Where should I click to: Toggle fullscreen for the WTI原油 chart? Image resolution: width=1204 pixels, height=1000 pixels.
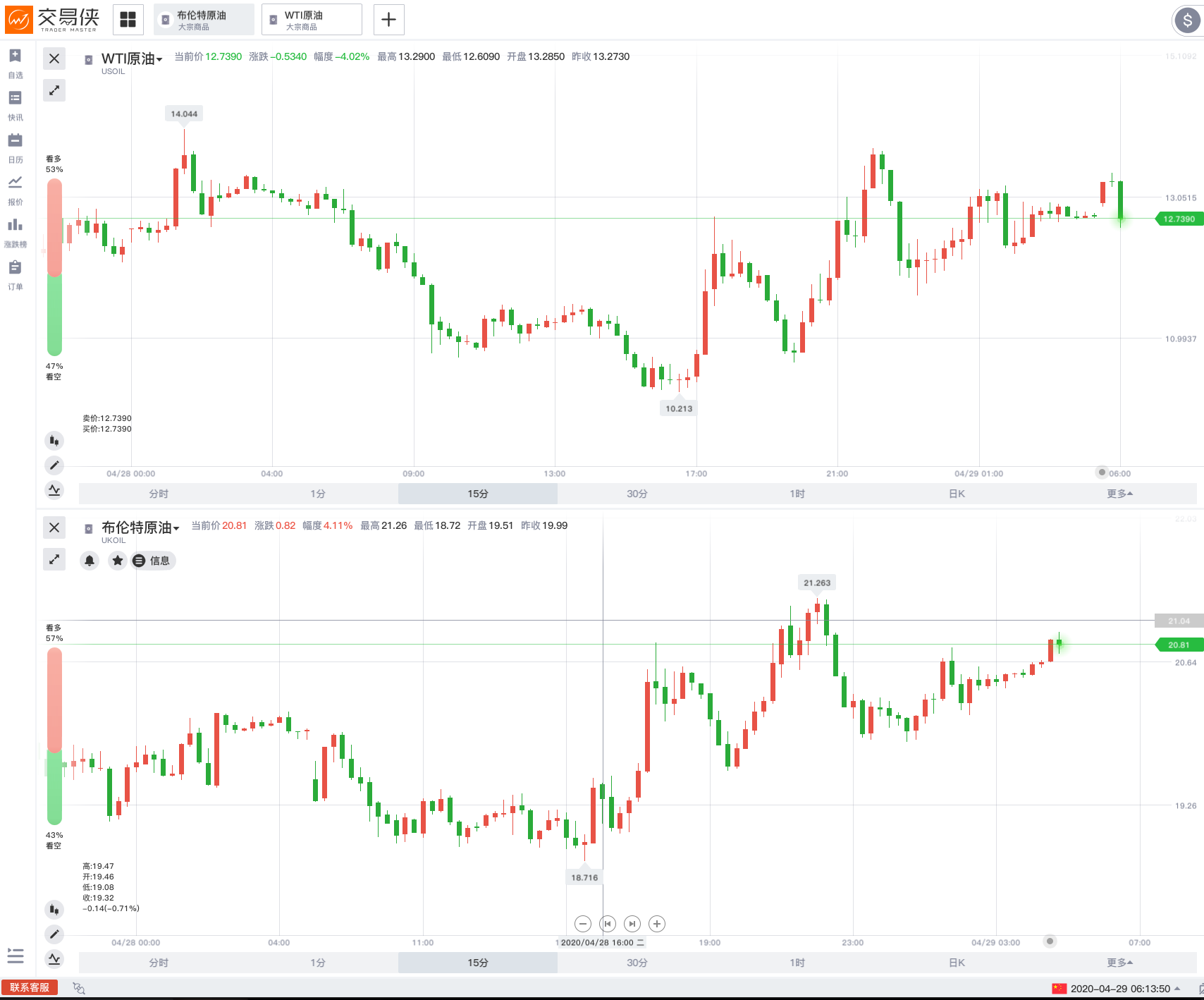(54, 90)
